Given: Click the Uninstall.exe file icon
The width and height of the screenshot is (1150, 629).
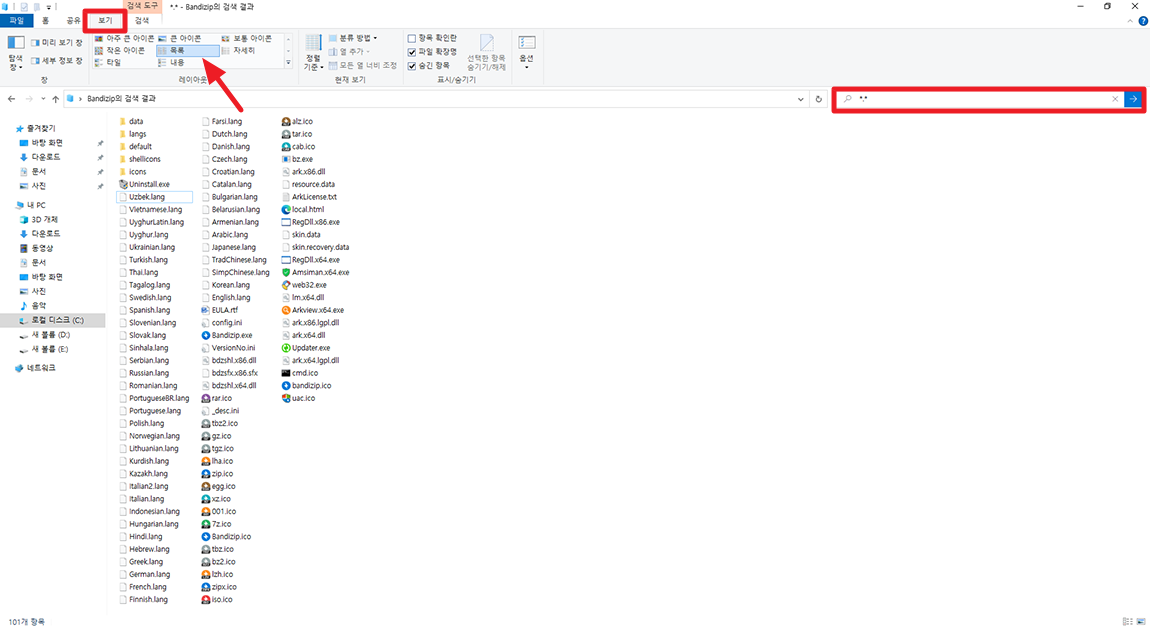Looking at the screenshot, I should point(123,184).
